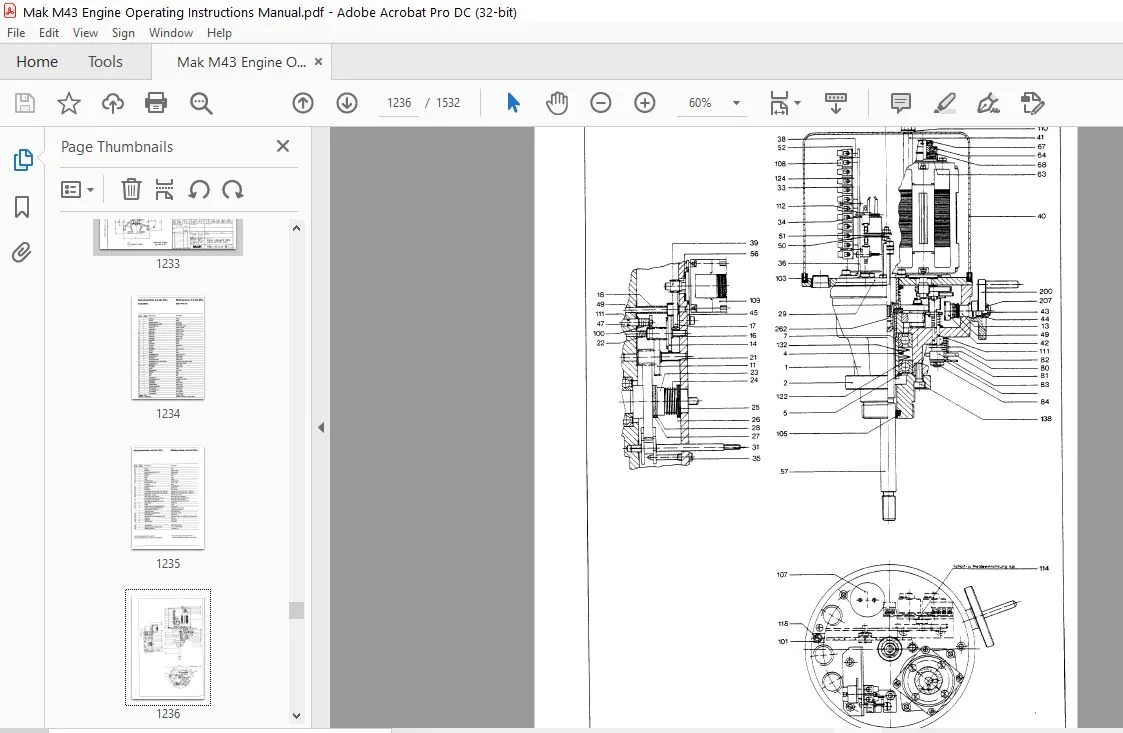Click the thumbnails scrollbar handle
This screenshot has width=1123, height=733.
[x=297, y=610]
